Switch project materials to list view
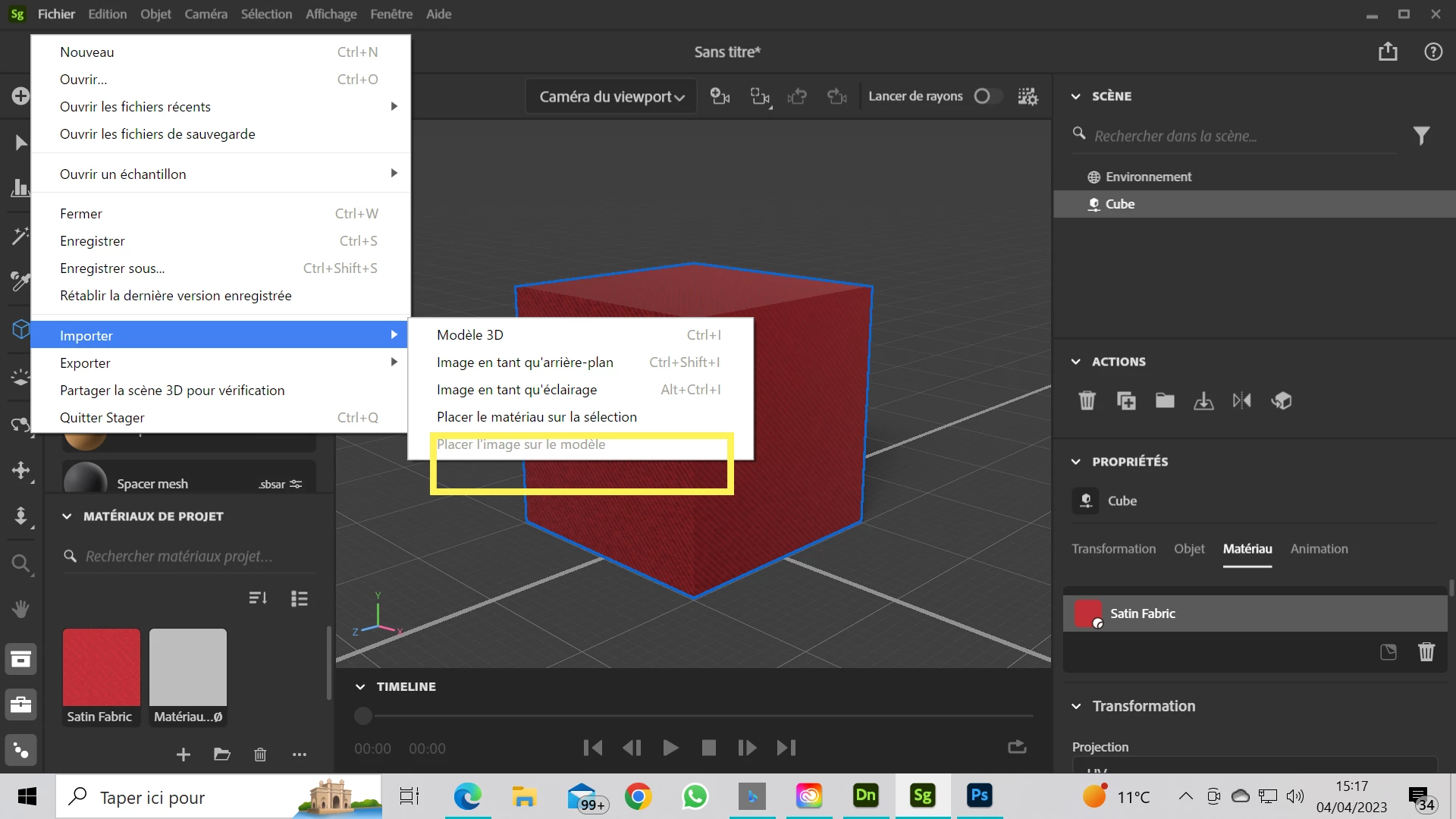Image resolution: width=1456 pixels, height=819 pixels. point(300,598)
